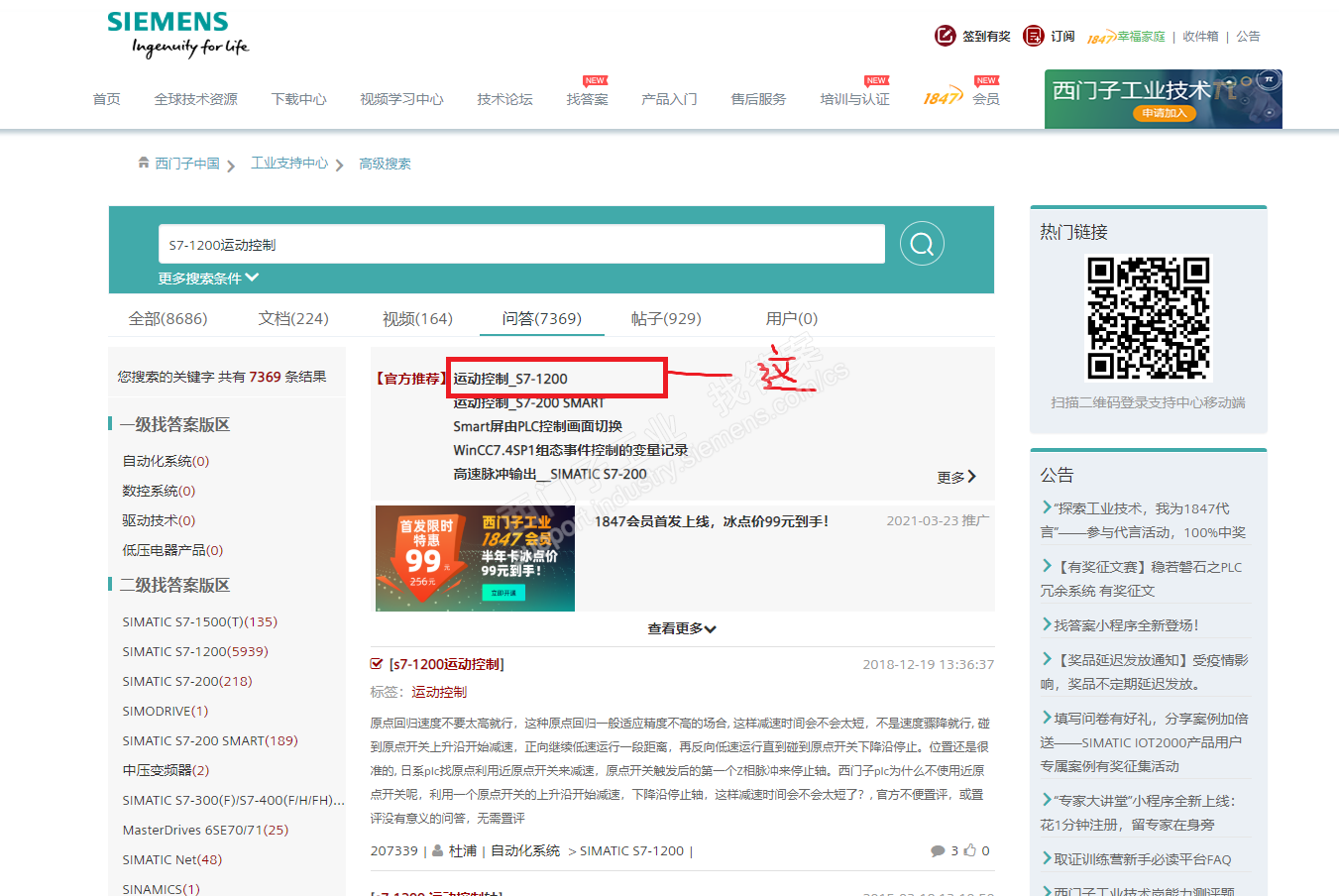Filter by MasterDrives 6SE70/71(25)

pyautogui.click(x=205, y=830)
